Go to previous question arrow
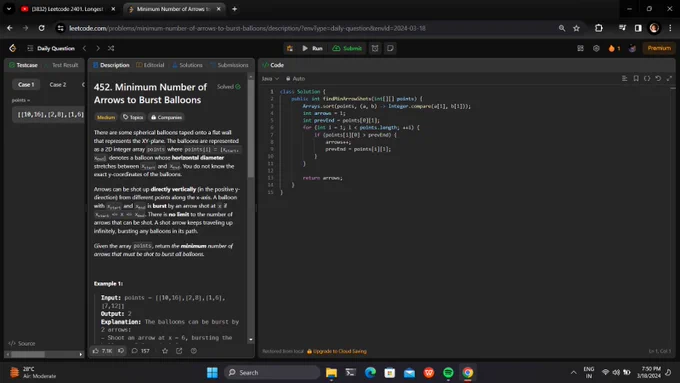Image resolution: width=680 pixels, height=383 pixels. click(85, 48)
